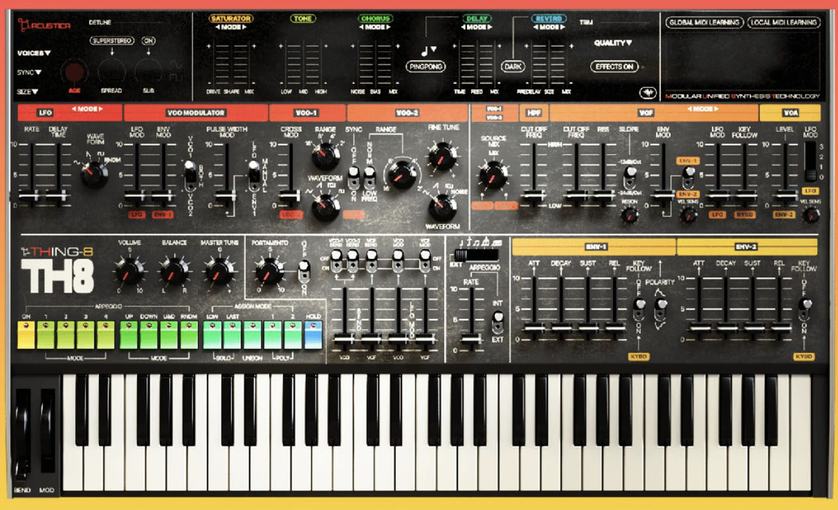Toggle the ENV-2 KEY FOLLOW switch

click(805, 310)
